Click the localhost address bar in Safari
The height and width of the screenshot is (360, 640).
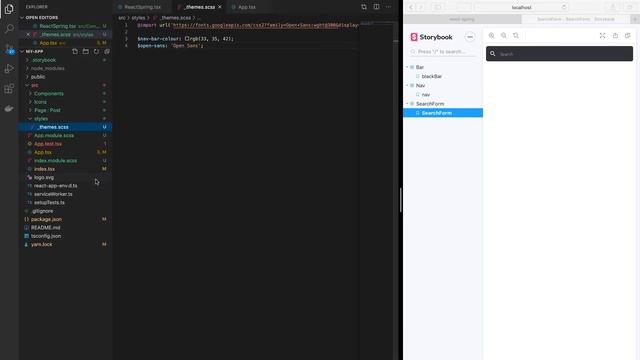pos(522,7)
